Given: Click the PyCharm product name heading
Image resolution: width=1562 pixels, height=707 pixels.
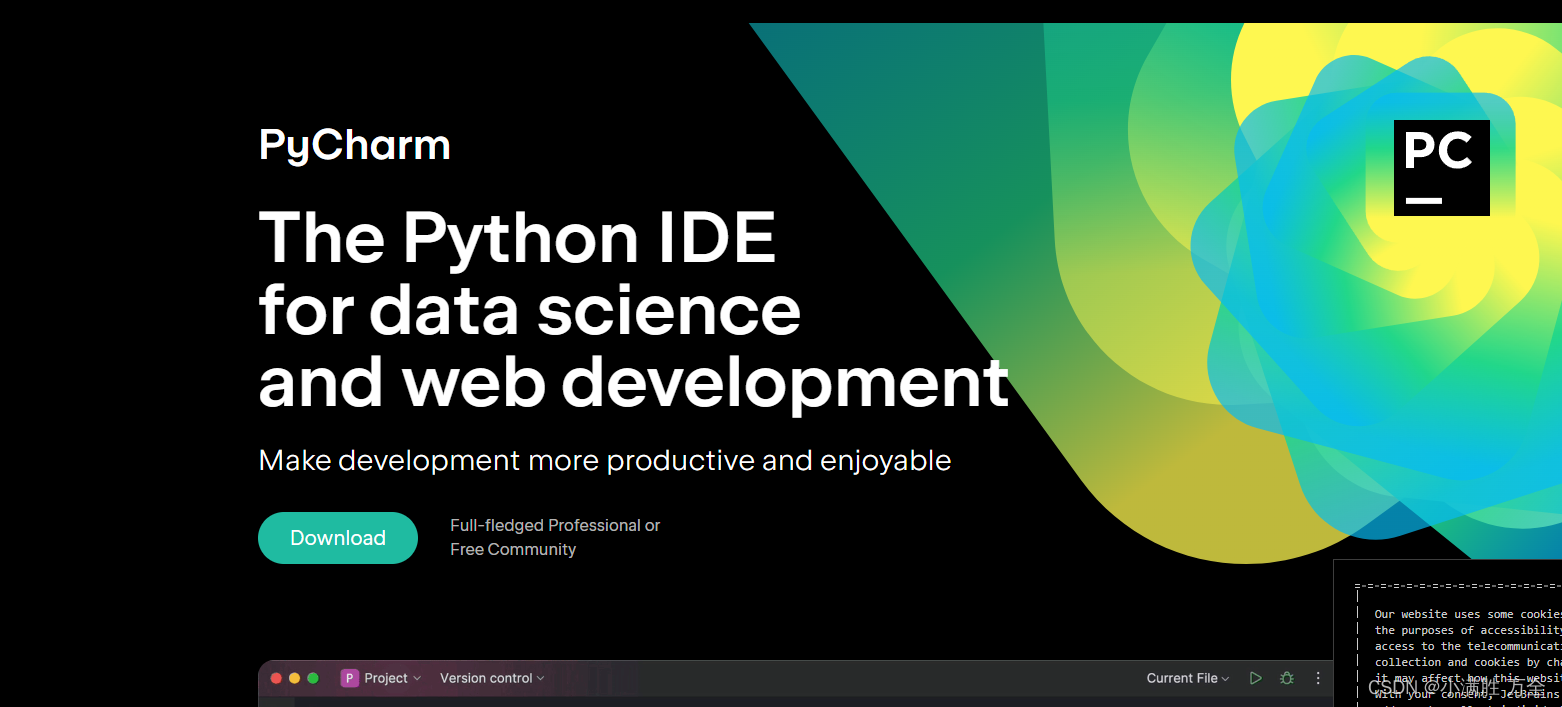Looking at the screenshot, I should (355, 145).
